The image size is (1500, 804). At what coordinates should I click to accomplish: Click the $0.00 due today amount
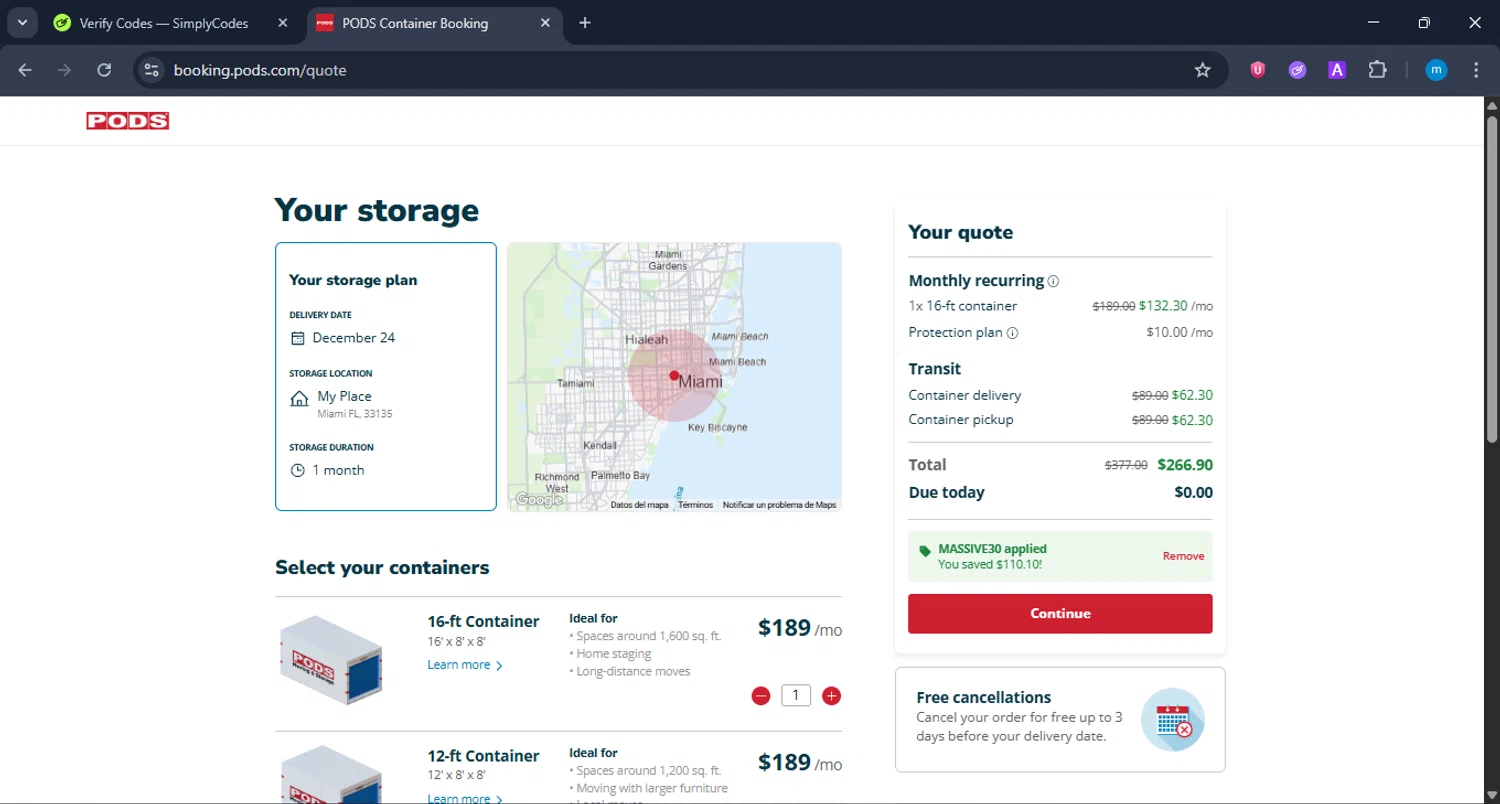(x=1194, y=492)
